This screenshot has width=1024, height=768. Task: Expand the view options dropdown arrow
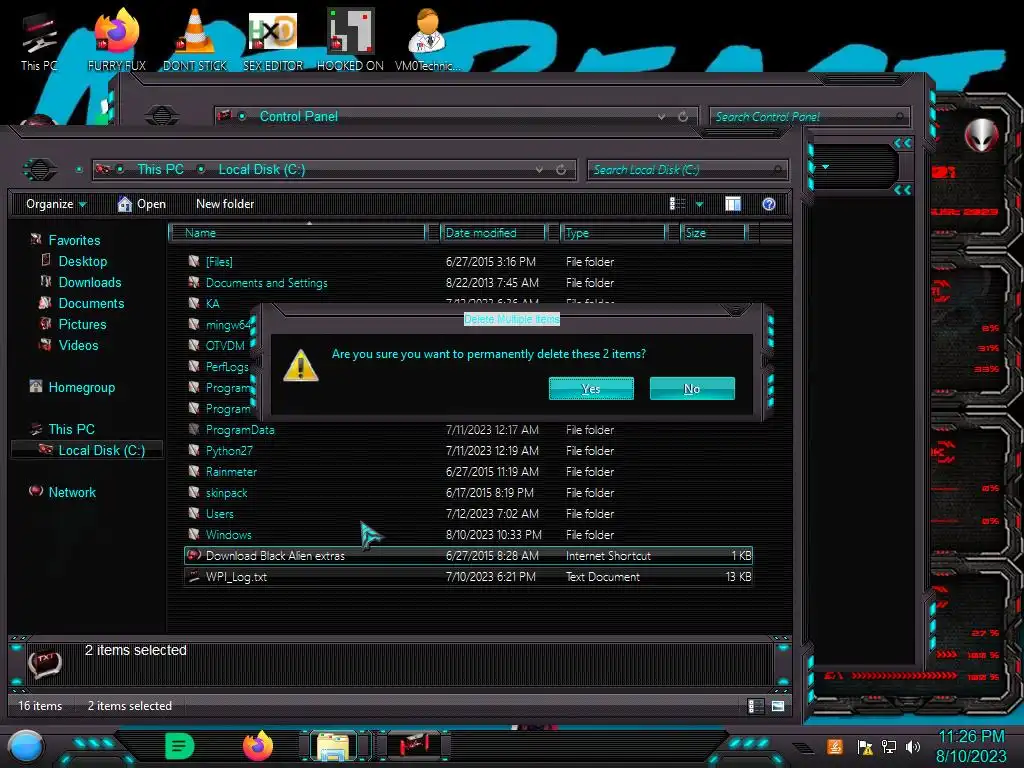point(699,204)
